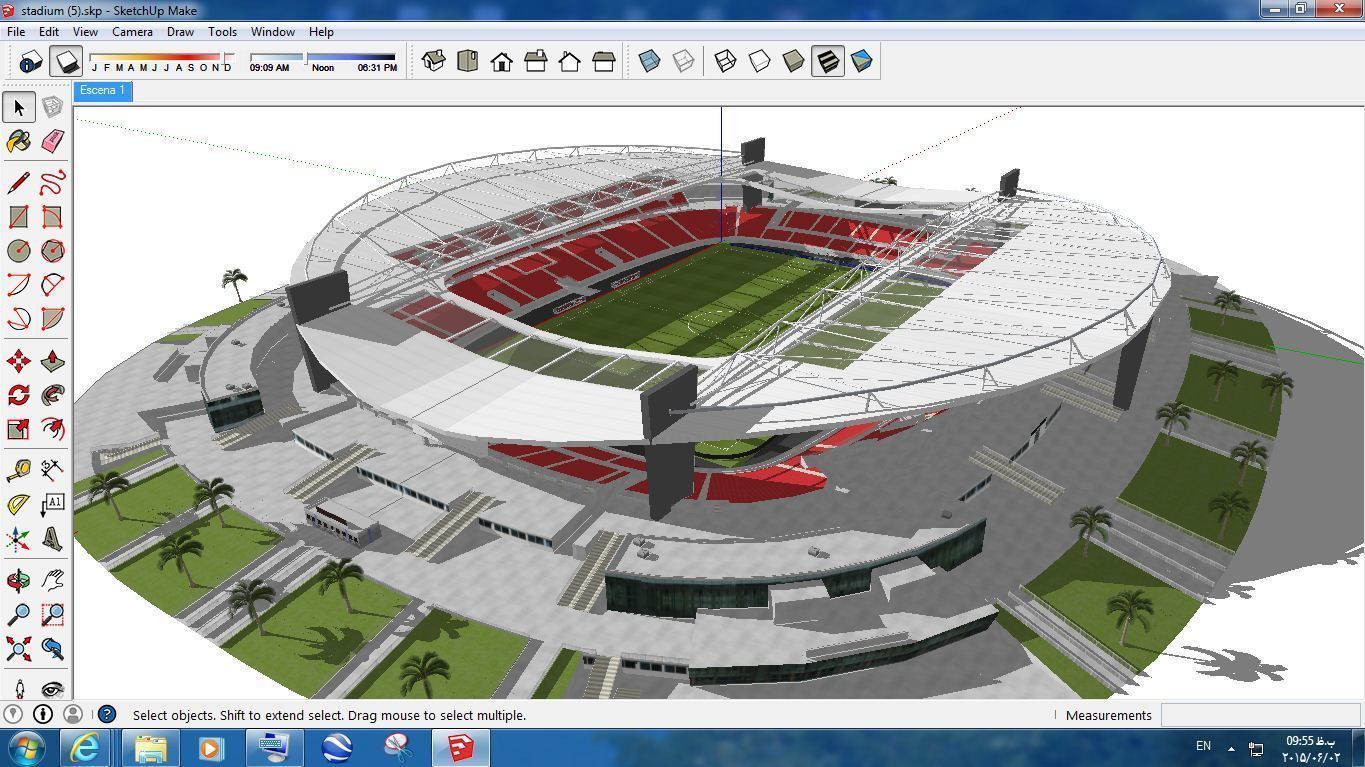Choose the Zoom magnifier tool
The width and height of the screenshot is (1365, 767).
click(19, 614)
